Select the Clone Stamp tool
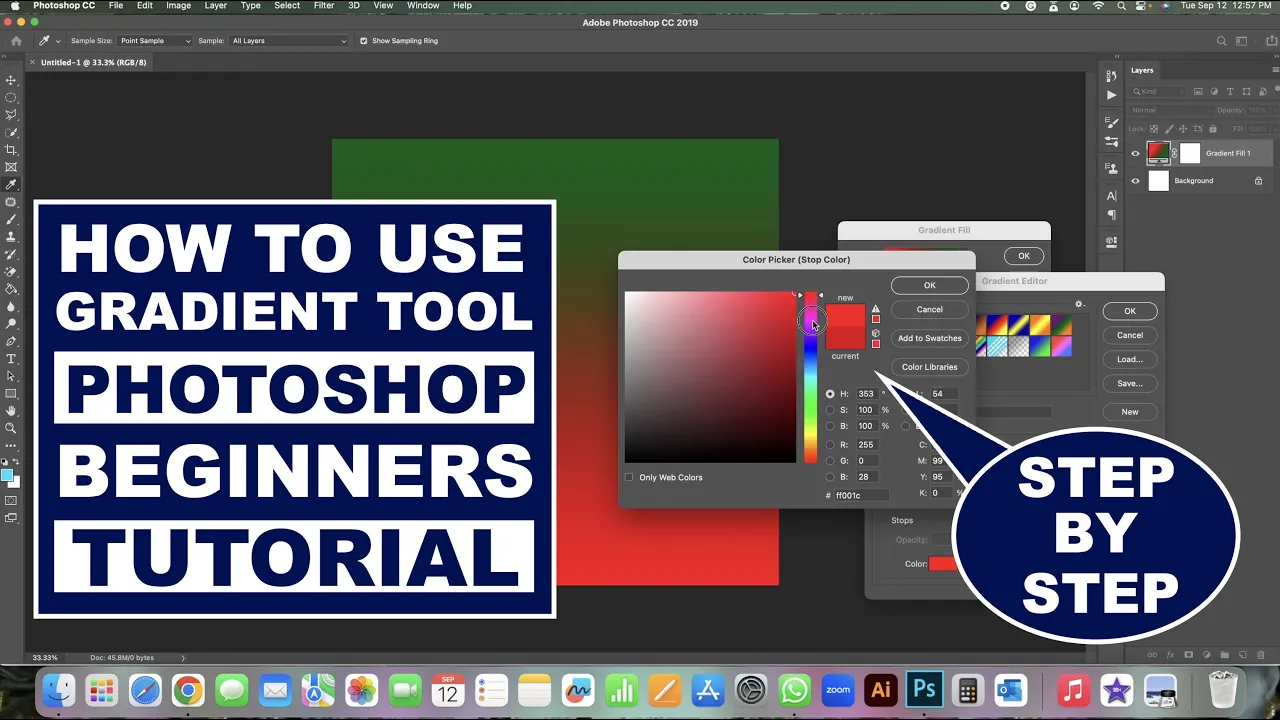Viewport: 1280px width, 720px height. (11, 237)
